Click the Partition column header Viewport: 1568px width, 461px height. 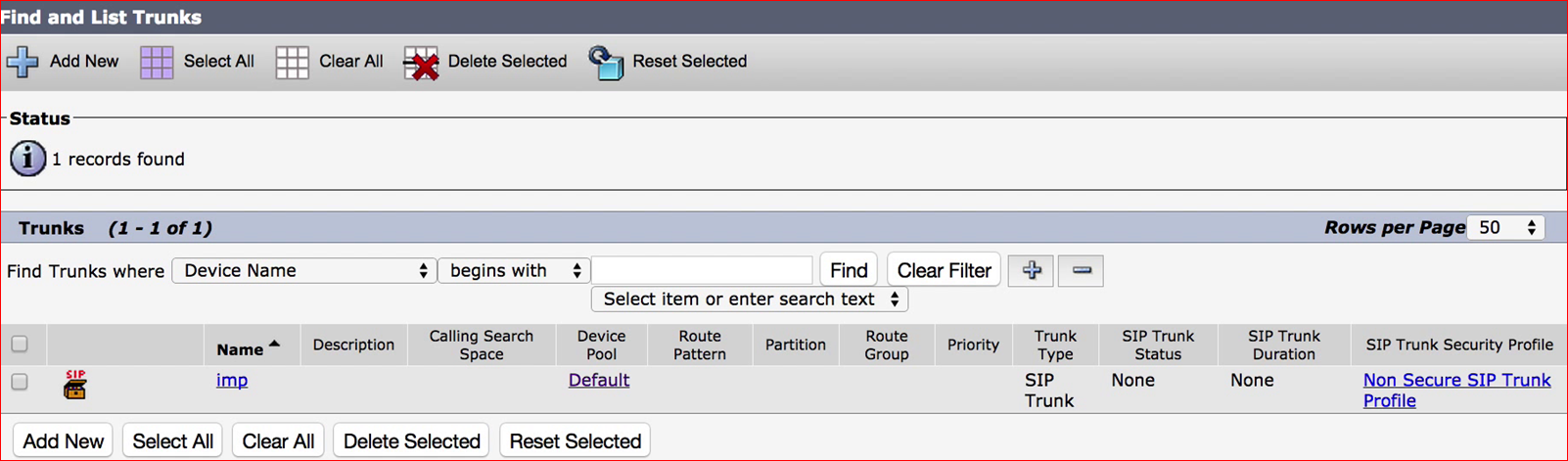(x=796, y=345)
